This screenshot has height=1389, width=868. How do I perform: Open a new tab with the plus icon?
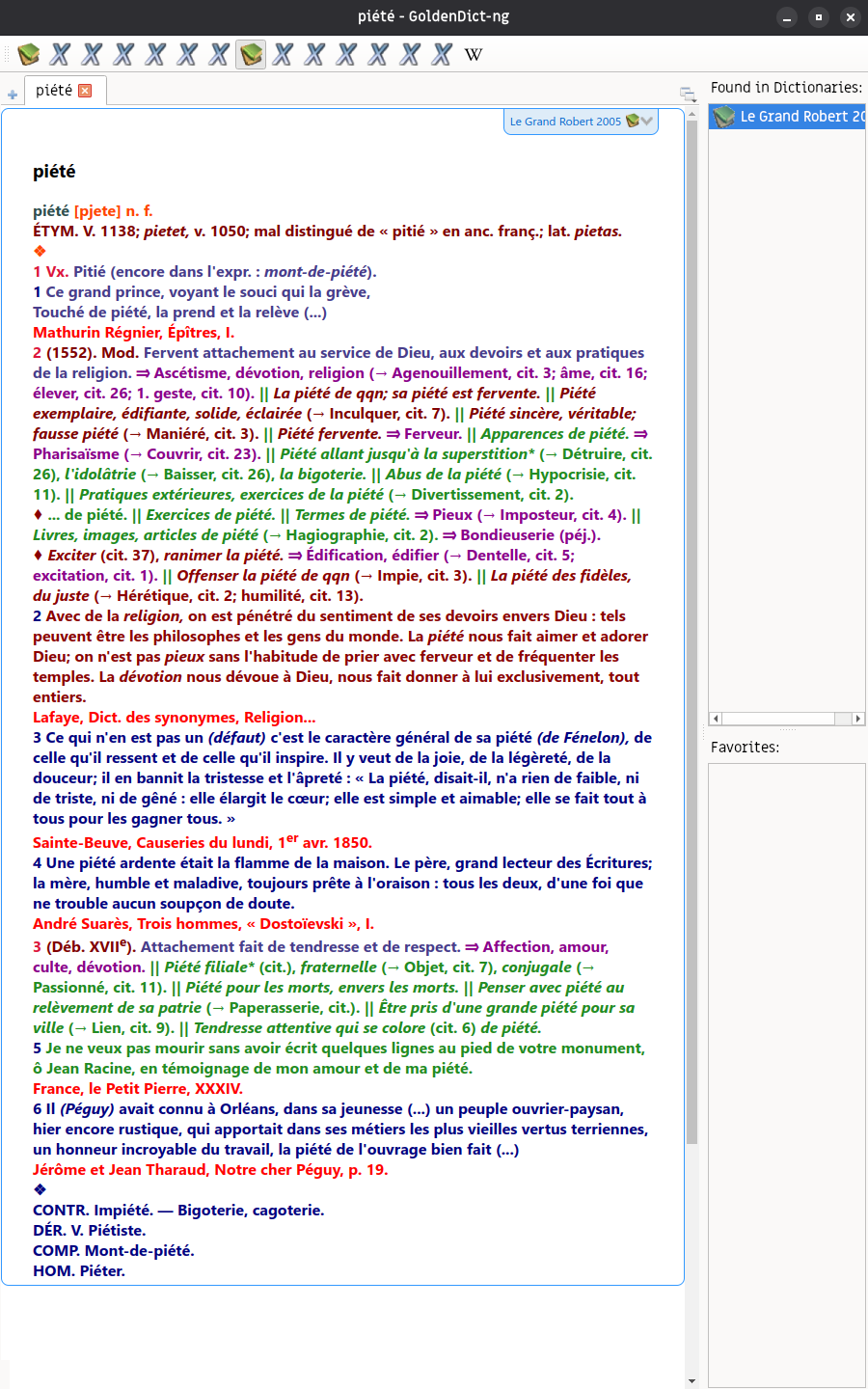pos(13,95)
